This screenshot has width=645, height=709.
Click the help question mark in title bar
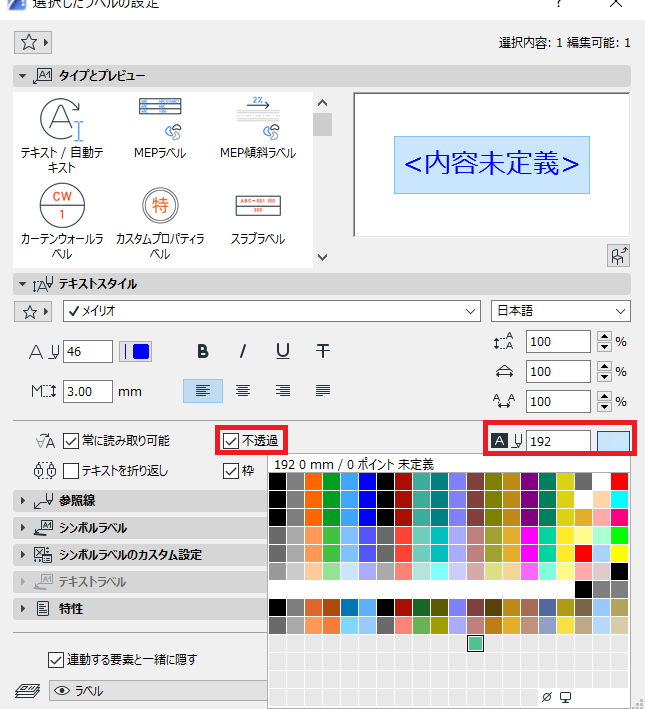point(559,4)
